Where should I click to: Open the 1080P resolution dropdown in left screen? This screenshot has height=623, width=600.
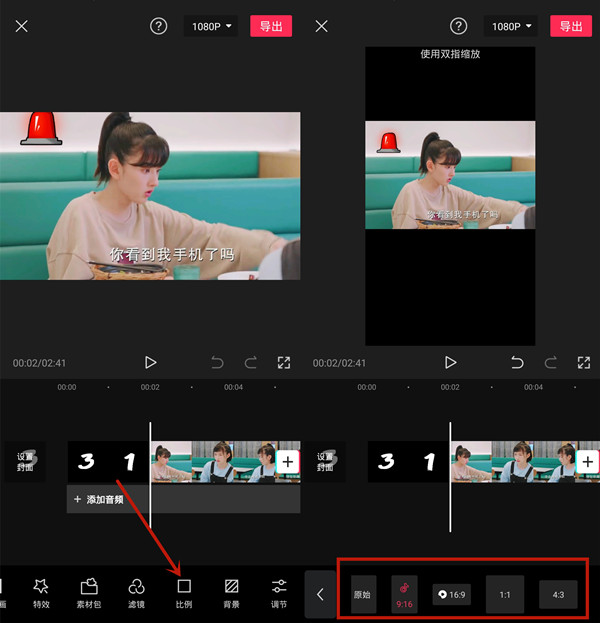click(x=210, y=26)
